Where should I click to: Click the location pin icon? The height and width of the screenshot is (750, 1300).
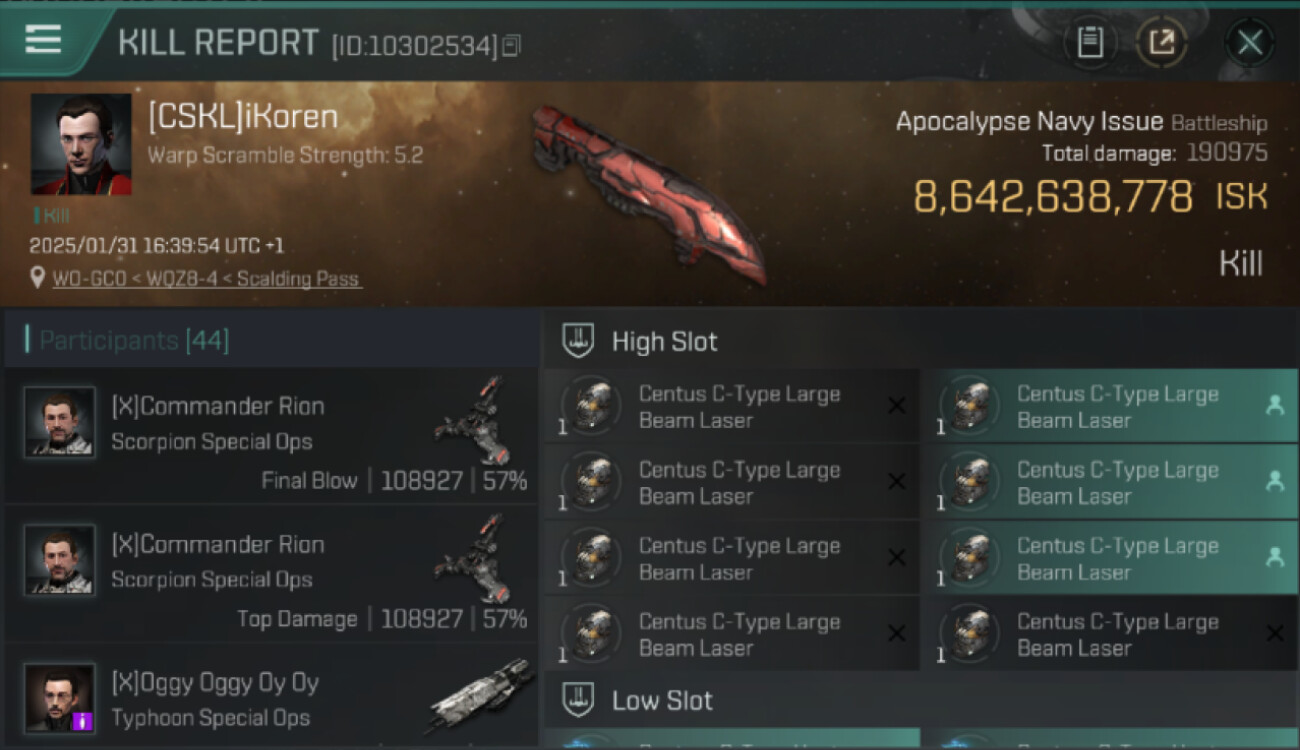click(x=37, y=279)
